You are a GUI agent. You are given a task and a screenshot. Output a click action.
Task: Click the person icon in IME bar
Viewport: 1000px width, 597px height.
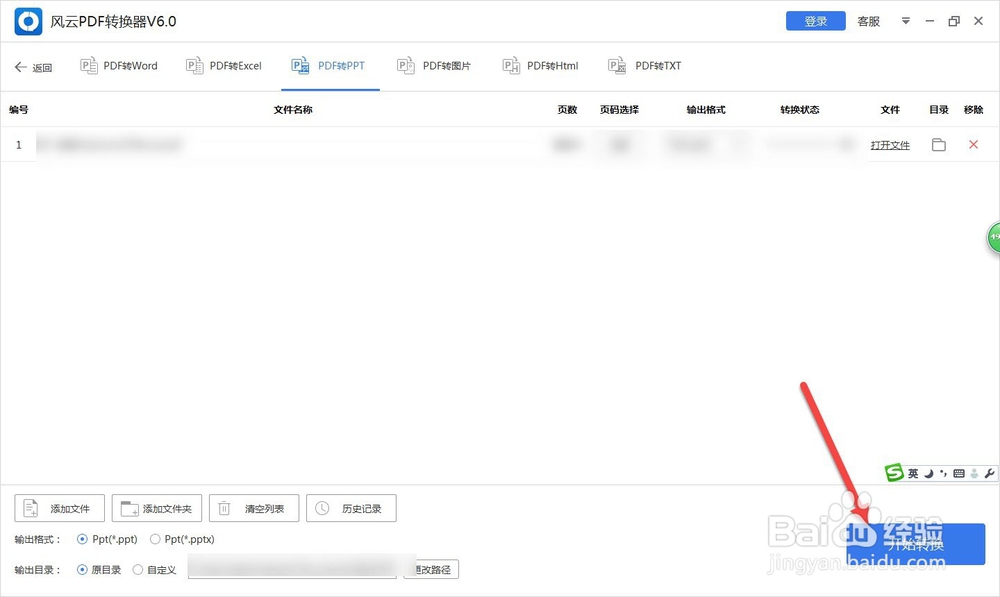pos(974,473)
